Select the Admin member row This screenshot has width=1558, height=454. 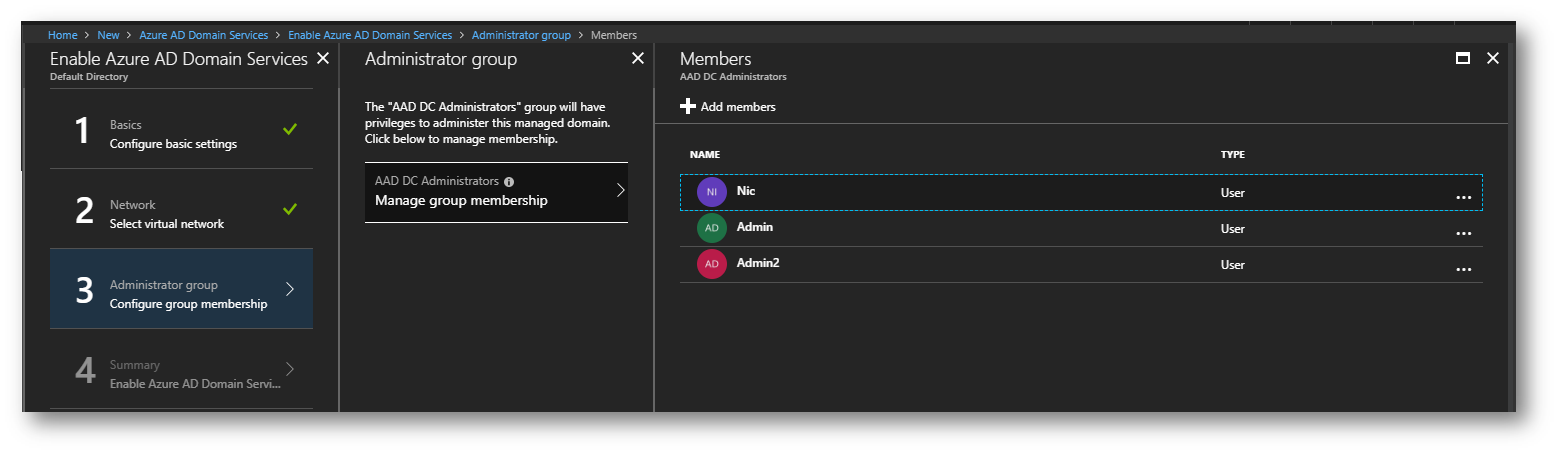[1081, 229]
